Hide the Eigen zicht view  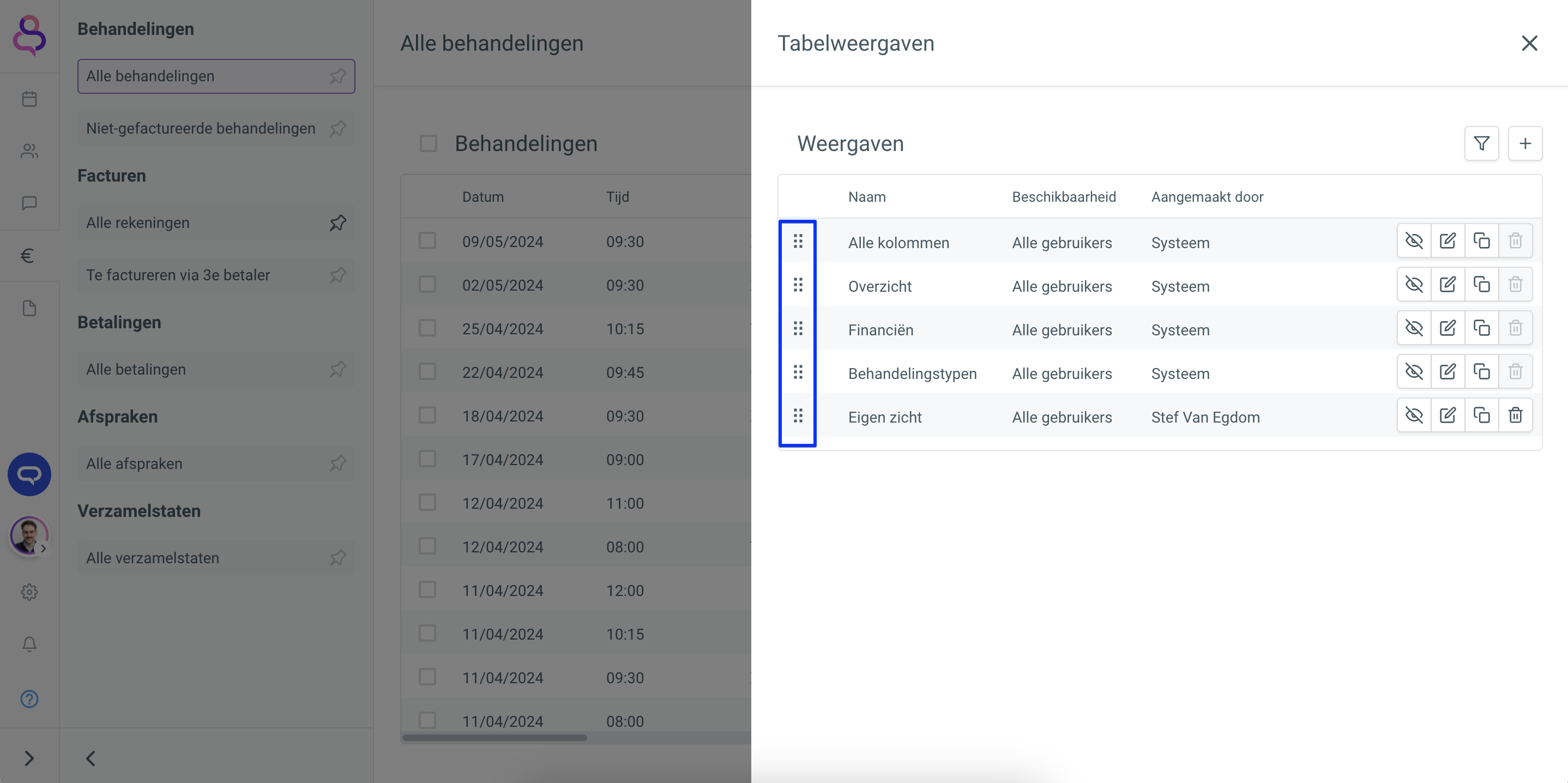pyautogui.click(x=1414, y=415)
